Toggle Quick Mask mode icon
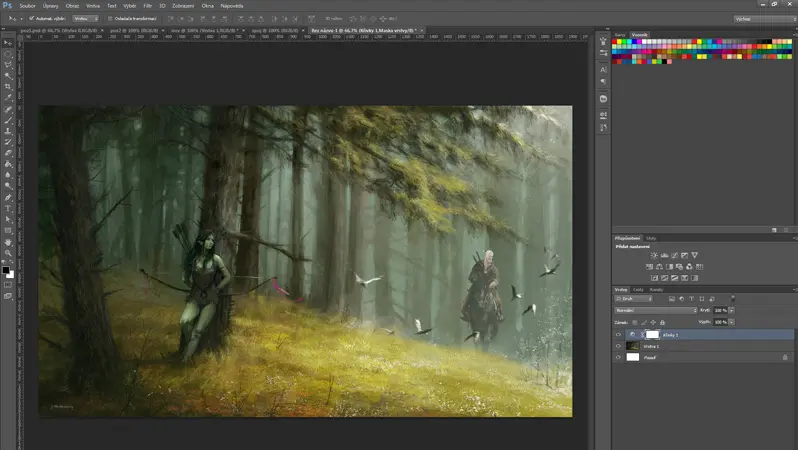Viewport: 798px width, 450px height. [8, 285]
